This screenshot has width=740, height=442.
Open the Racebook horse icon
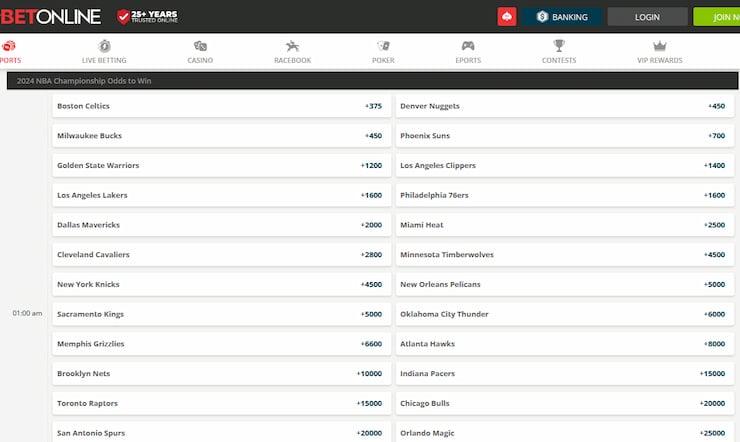292,46
